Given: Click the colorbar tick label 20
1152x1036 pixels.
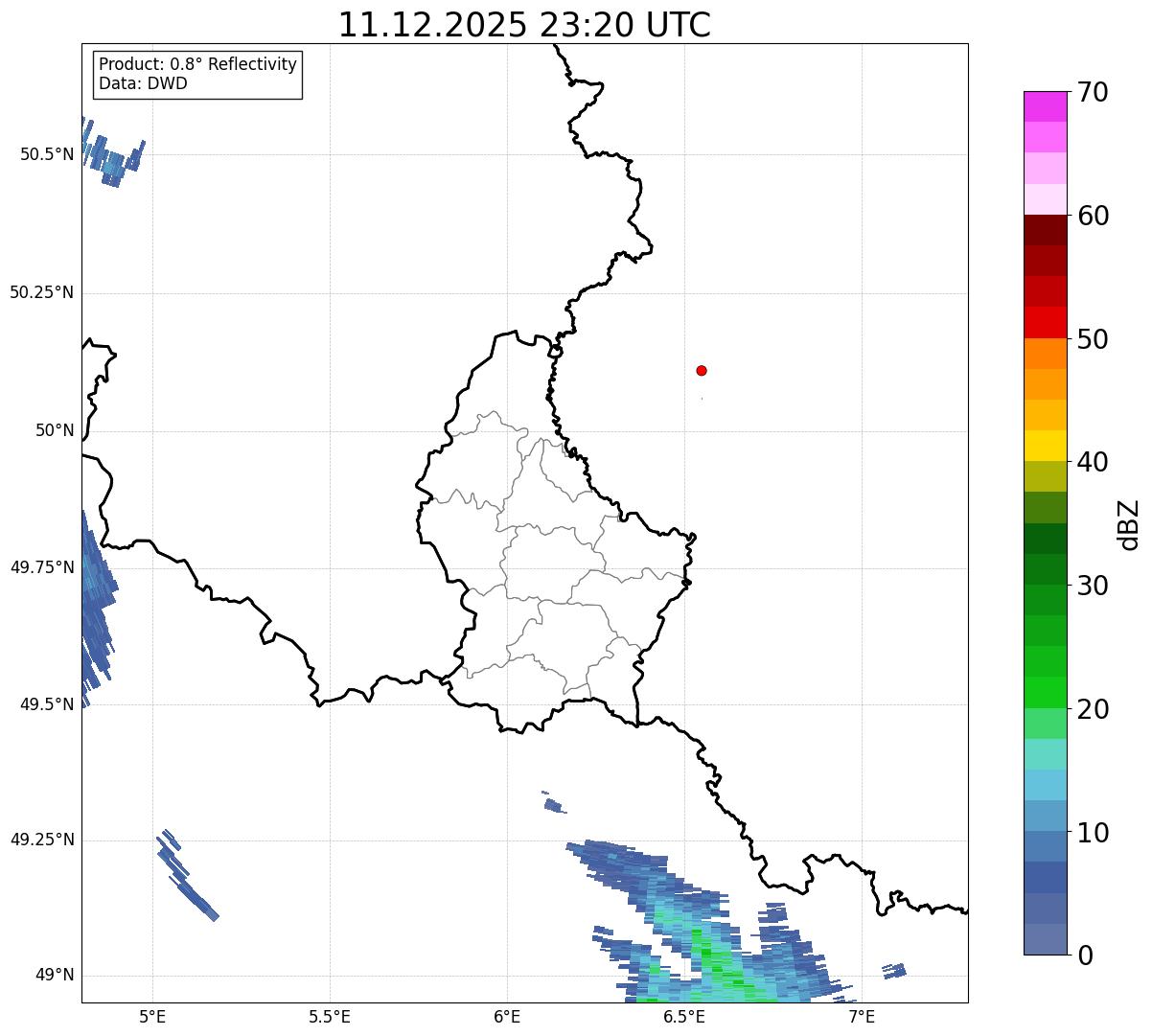Looking at the screenshot, I should [x=1093, y=709].
